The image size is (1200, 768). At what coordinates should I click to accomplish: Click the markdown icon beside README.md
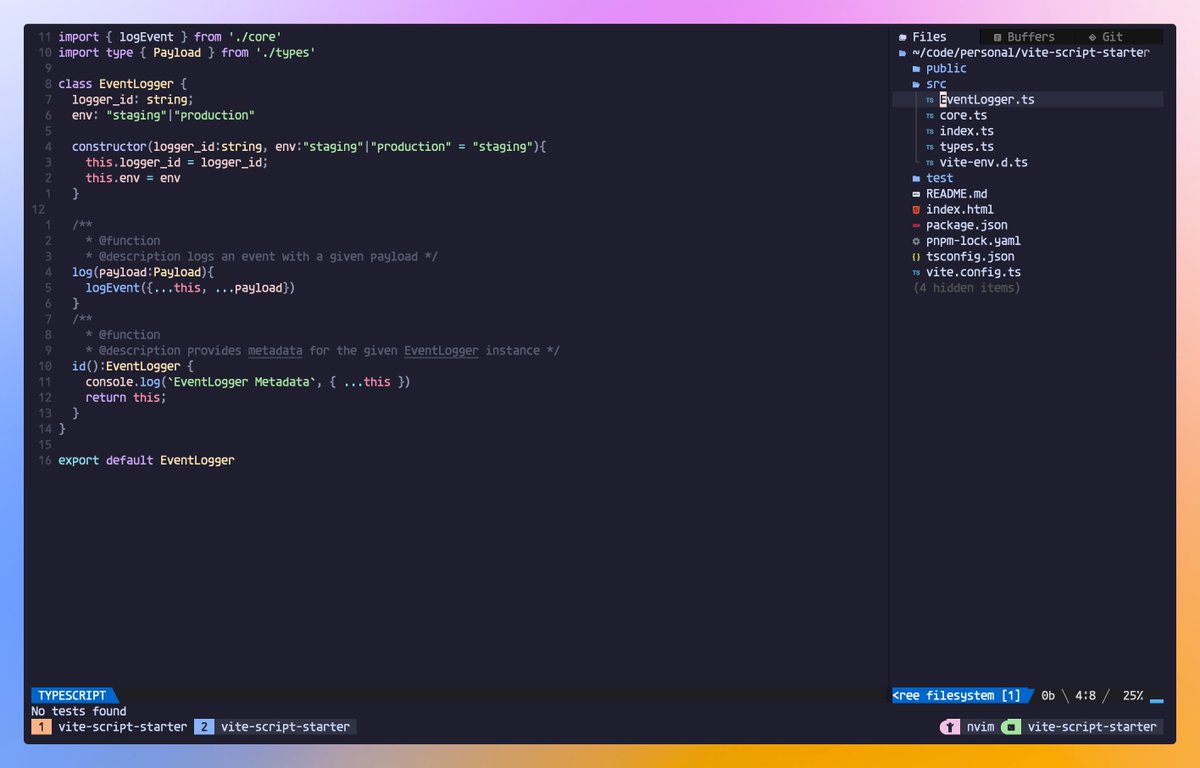[x=915, y=193]
